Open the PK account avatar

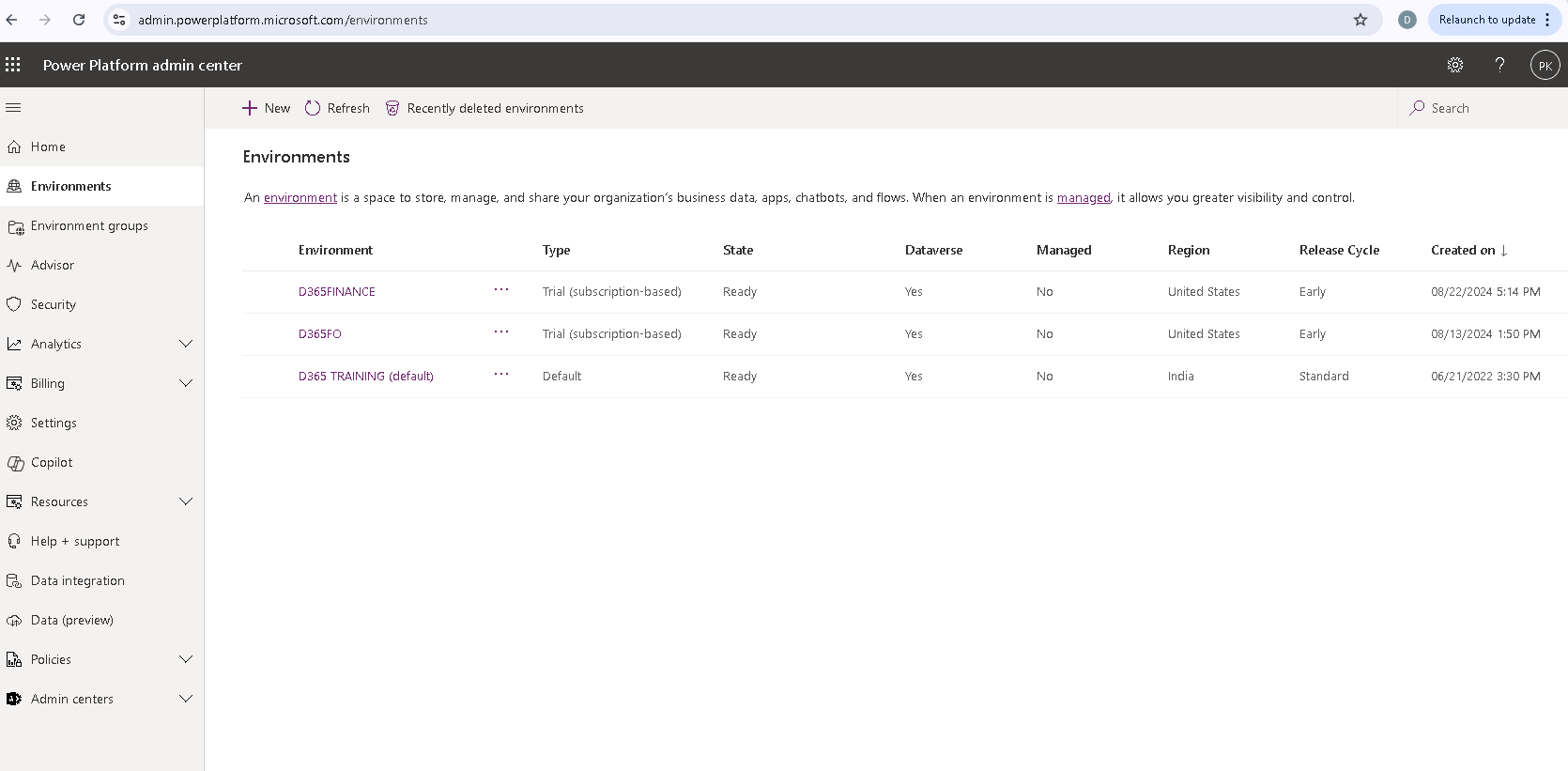pyautogui.click(x=1545, y=65)
